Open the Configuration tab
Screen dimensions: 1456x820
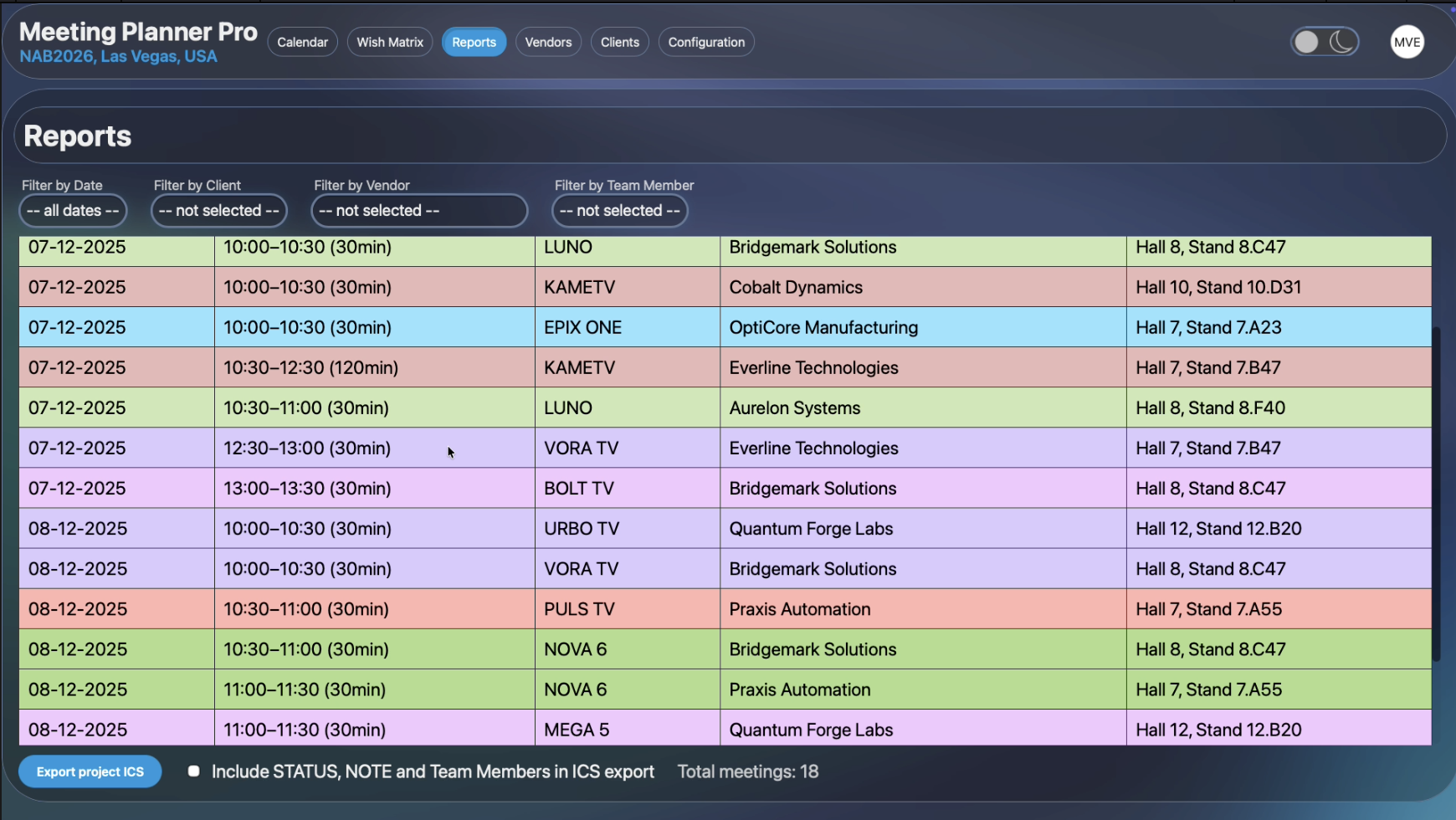(x=706, y=42)
